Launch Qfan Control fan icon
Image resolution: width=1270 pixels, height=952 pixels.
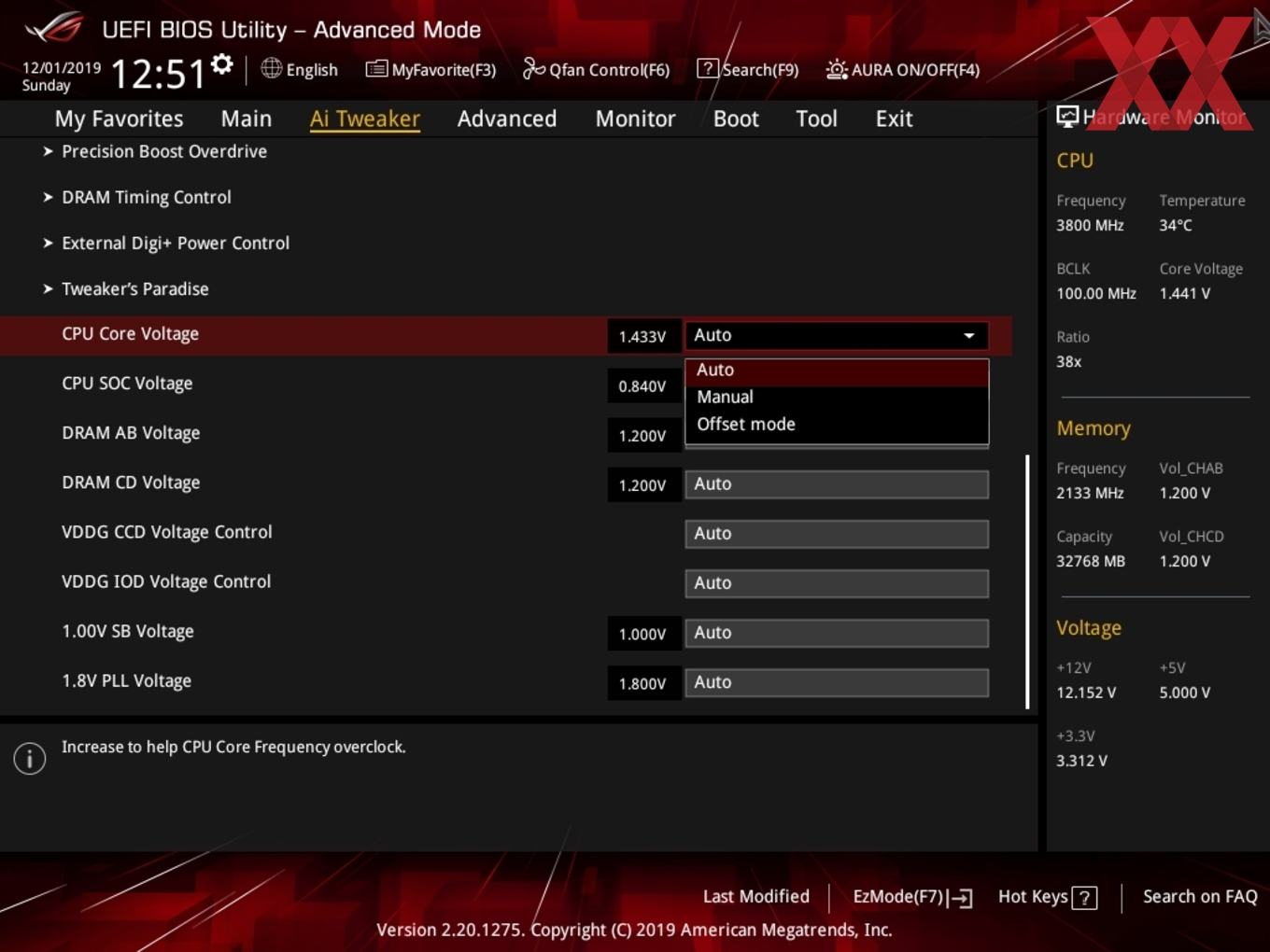(x=533, y=68)
